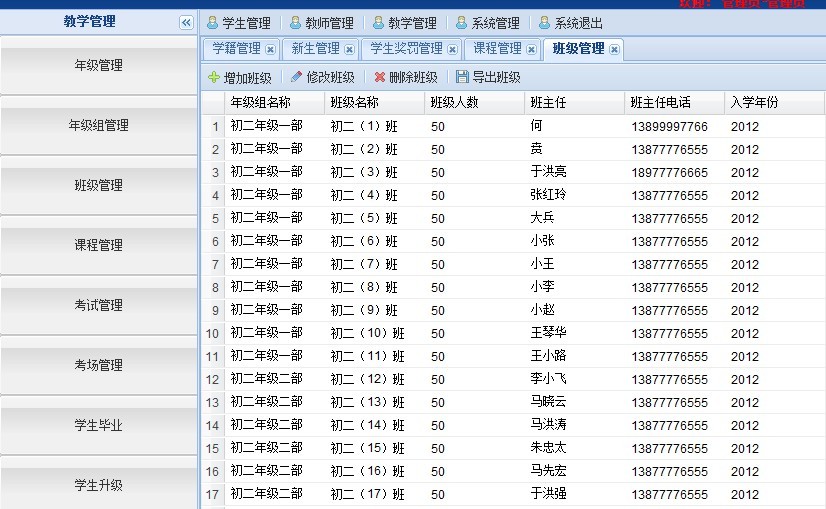The image size is (826, 509).
Task: Click the green plus add-class icon
Action: pos(213,77)
